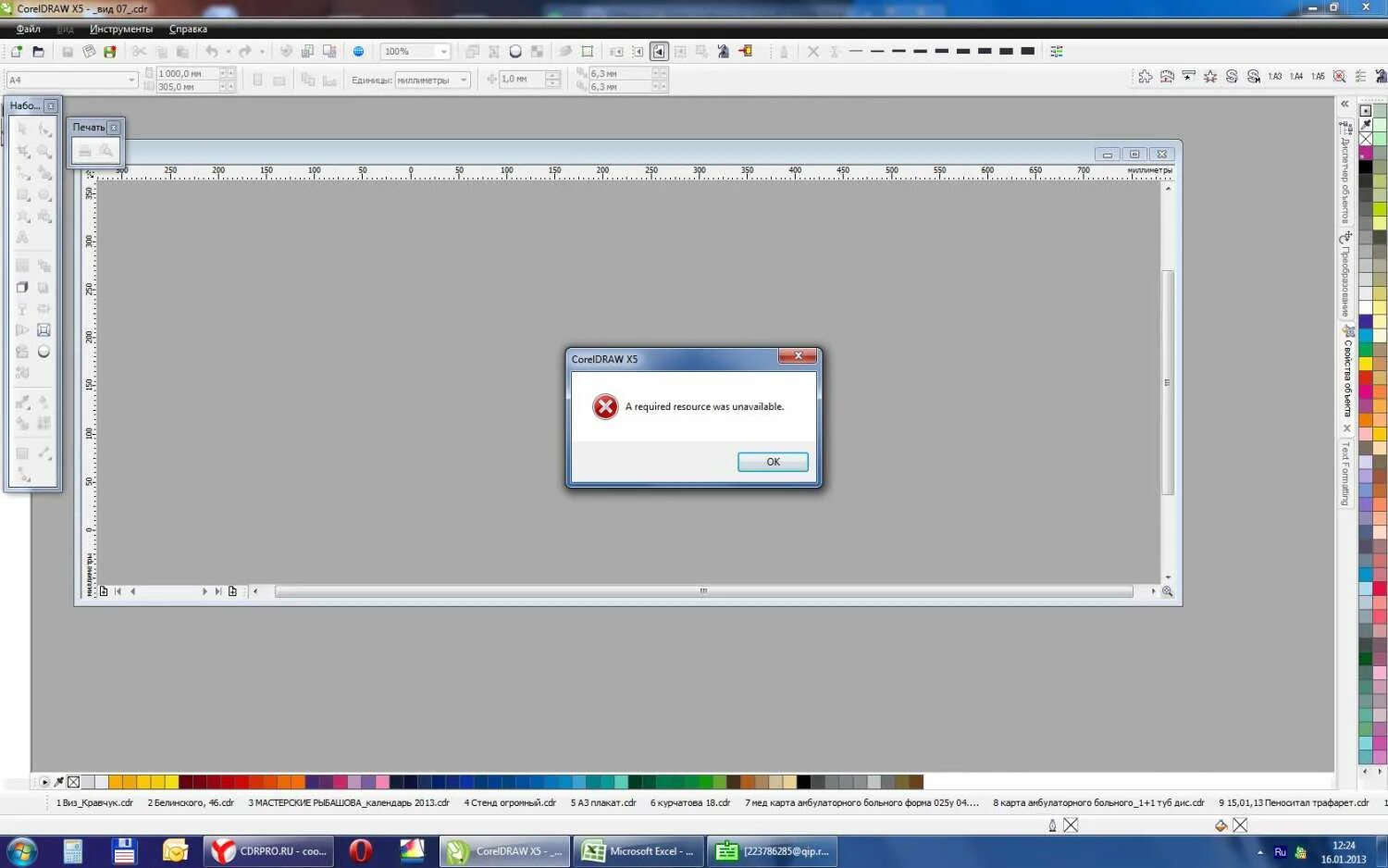Click the document window restore button
The width and height of the screenshot is (1388, 868).
[x=1134, y=155]
